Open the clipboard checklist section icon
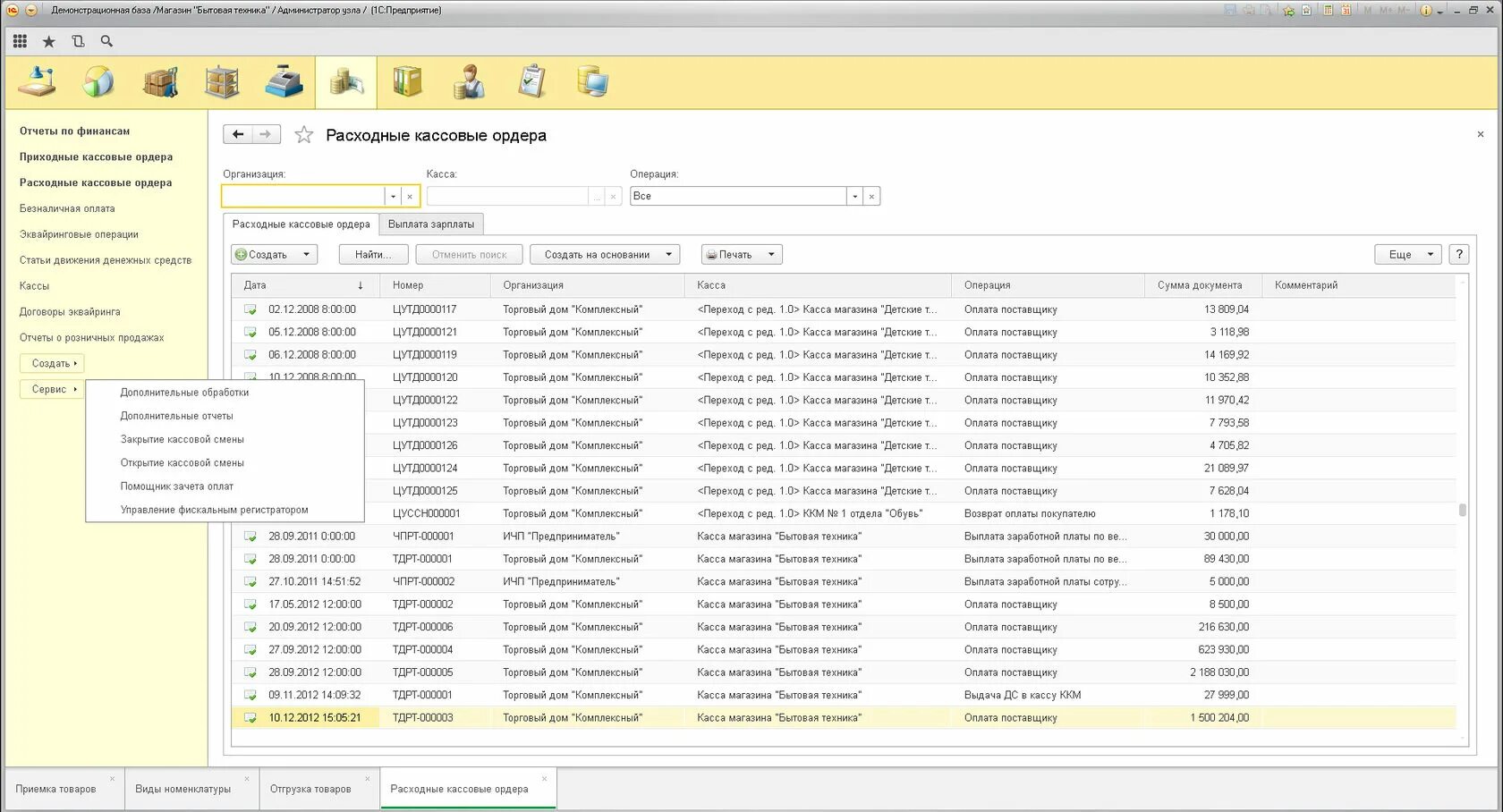 [531, 82]
